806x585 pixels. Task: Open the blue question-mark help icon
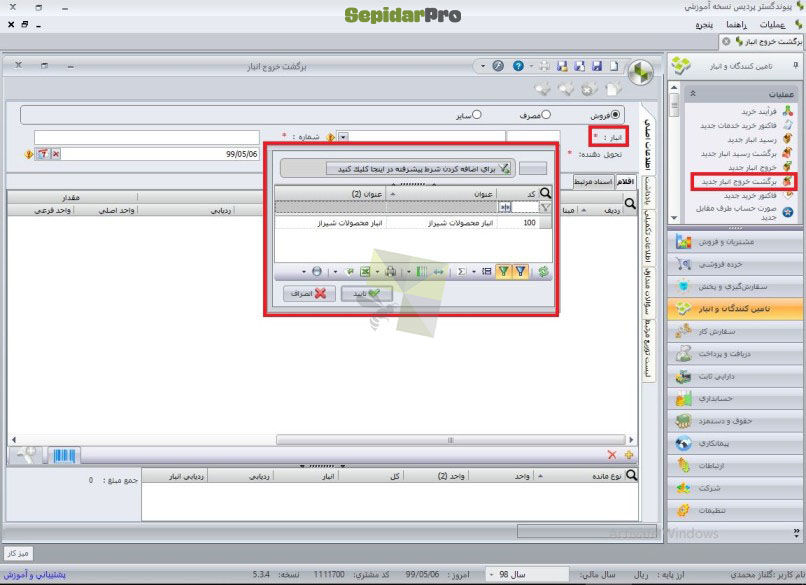click(x=518, y=66)
